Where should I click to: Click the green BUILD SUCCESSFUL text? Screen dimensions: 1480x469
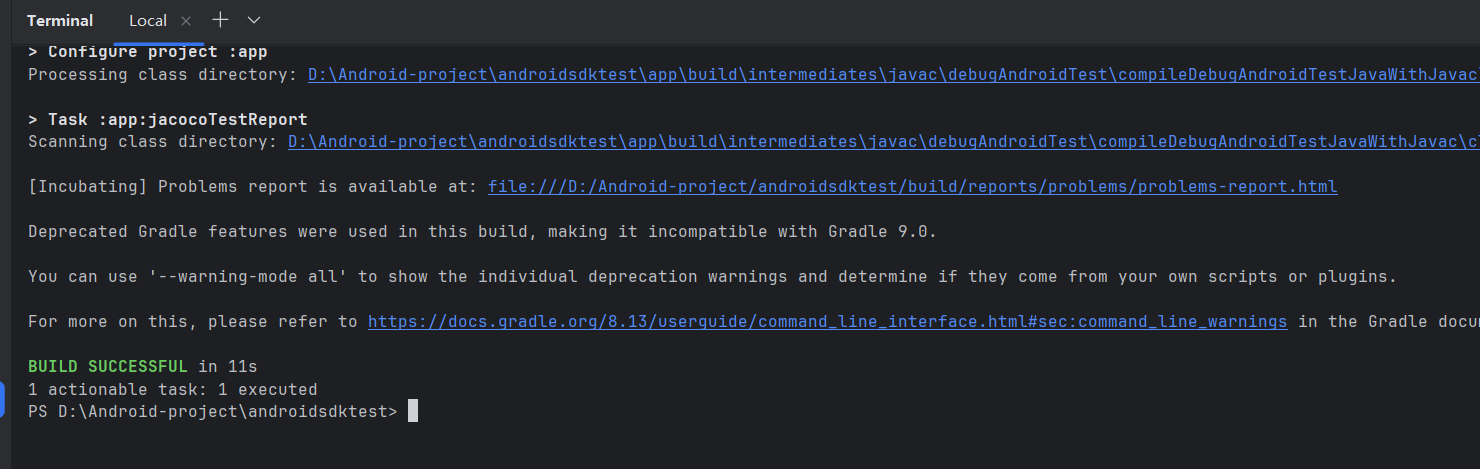107,367
